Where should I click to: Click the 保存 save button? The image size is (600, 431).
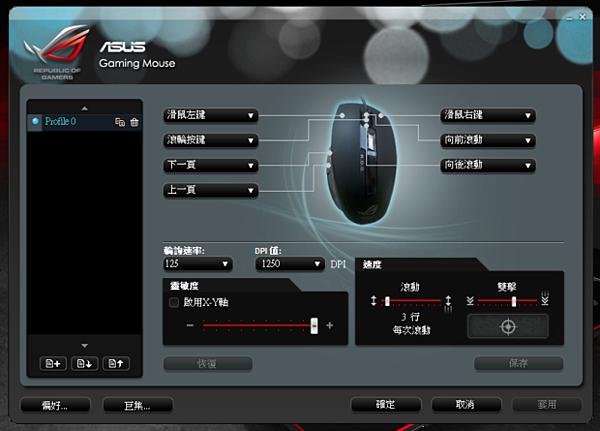(518, 363)
